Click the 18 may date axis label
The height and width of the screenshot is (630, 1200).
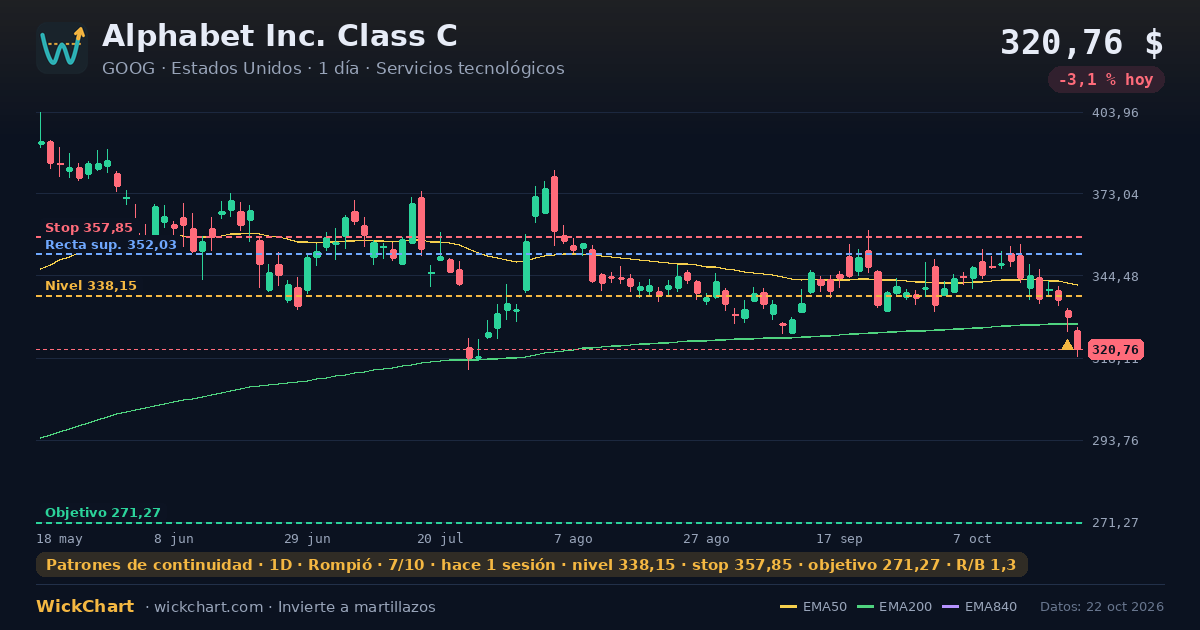coord(59,539)
